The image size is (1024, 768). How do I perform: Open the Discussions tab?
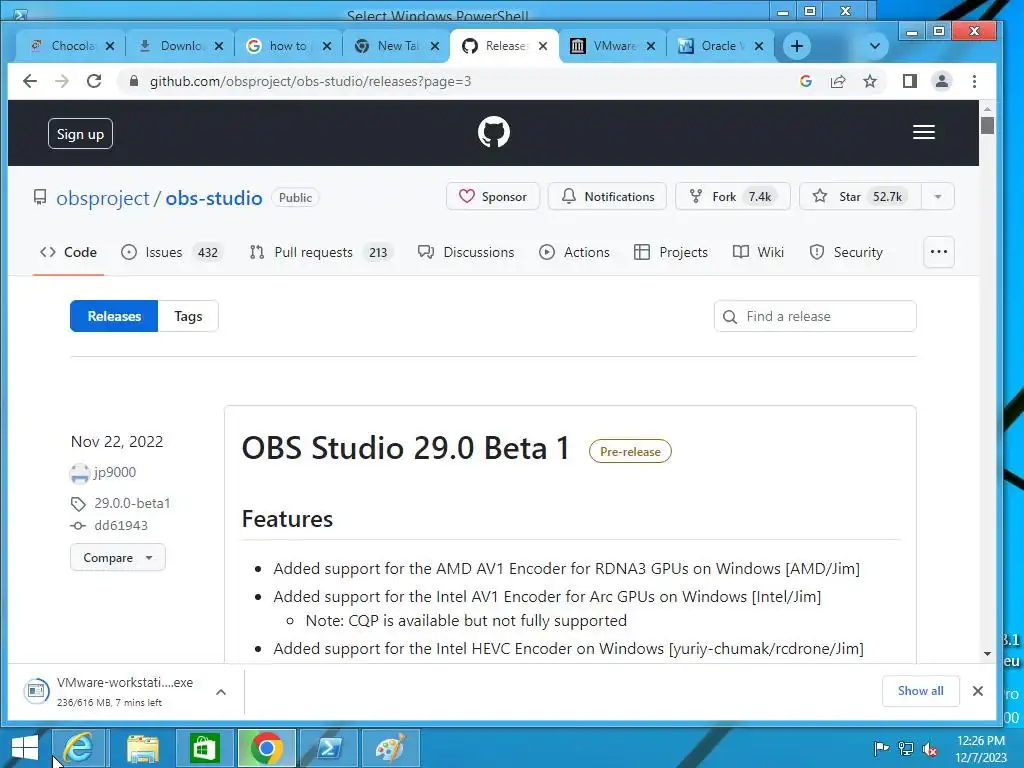466,252
